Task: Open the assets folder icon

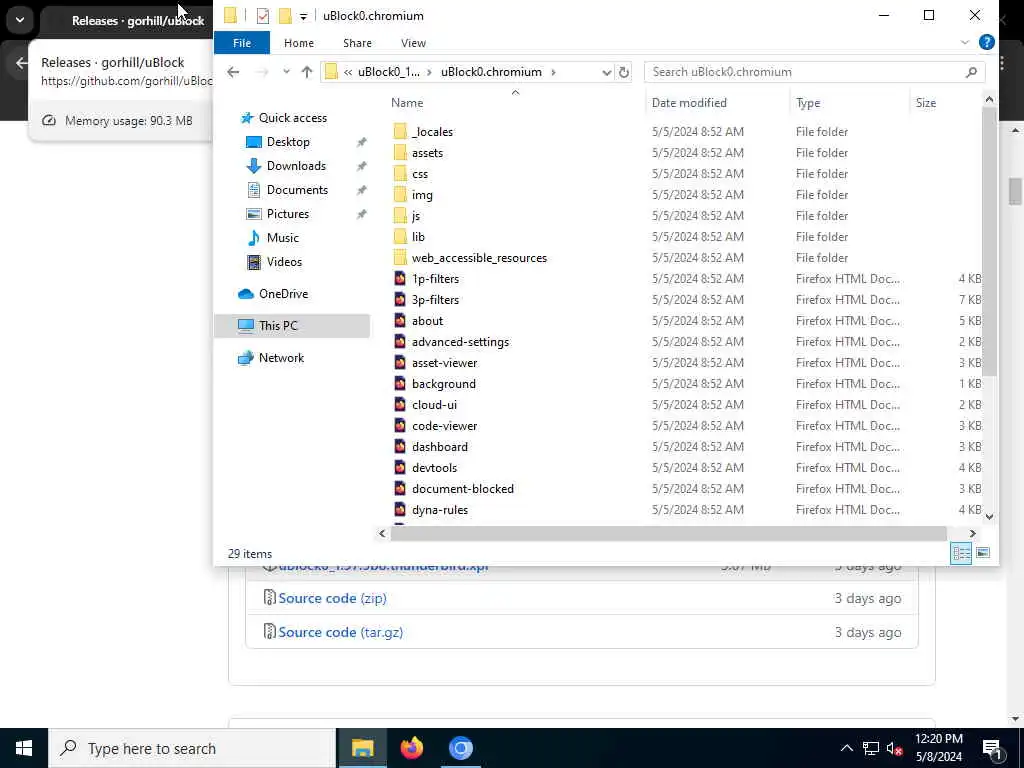Action: (x=400, y=153)
